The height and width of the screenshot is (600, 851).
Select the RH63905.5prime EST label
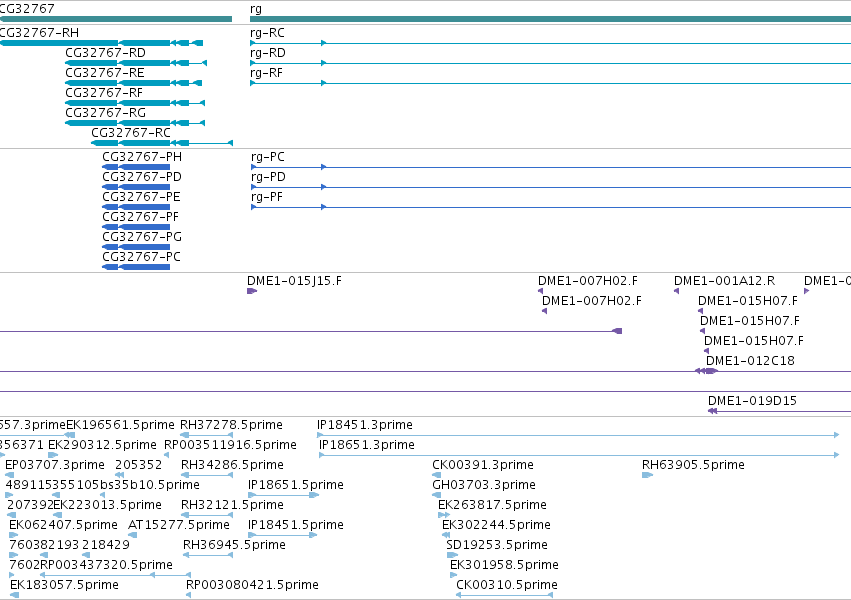point(693,465)
